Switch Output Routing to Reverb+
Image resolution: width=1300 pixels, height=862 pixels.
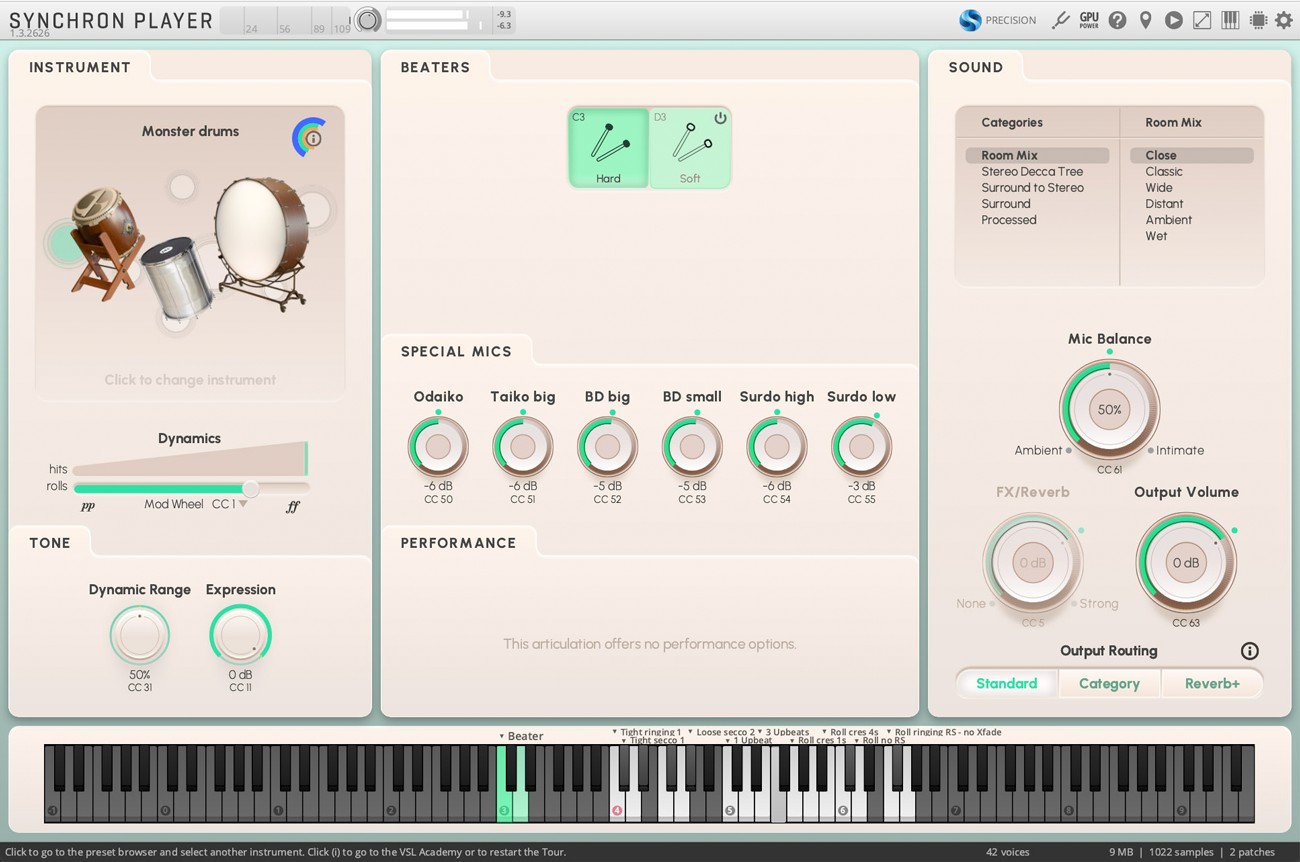point(1212,683)
